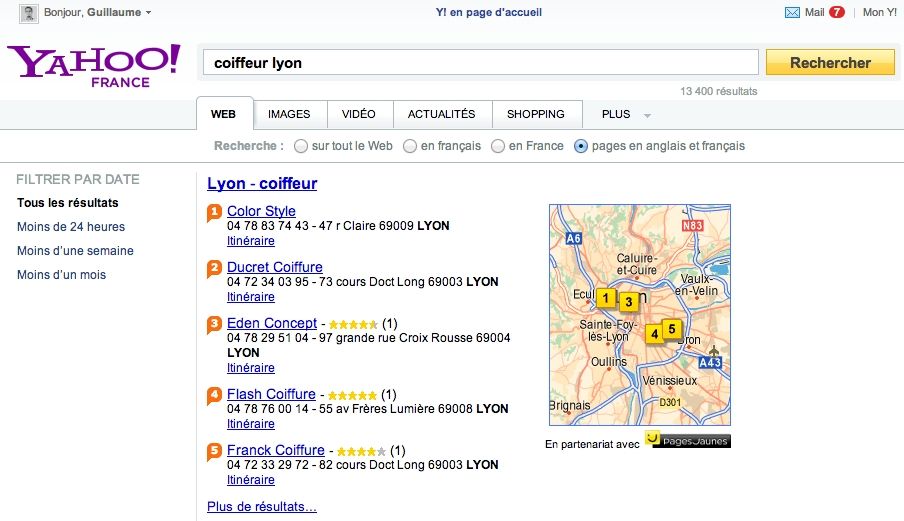Click the Yahoo! France logo
Screen dimensions: 904x521
coord(93,66)
